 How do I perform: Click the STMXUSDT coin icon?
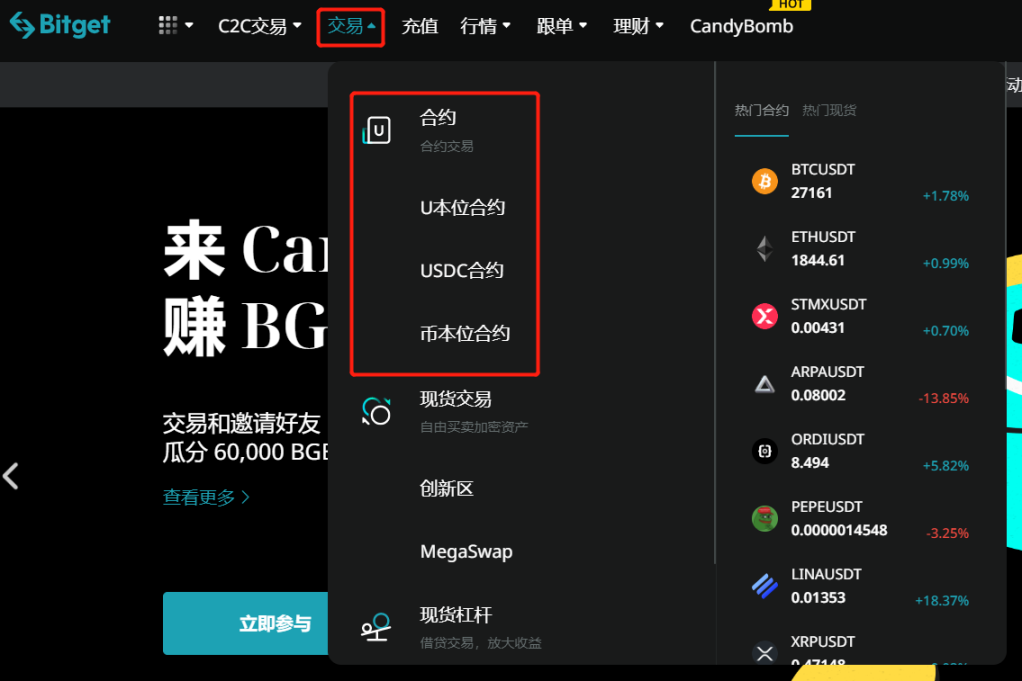(764, 315)
